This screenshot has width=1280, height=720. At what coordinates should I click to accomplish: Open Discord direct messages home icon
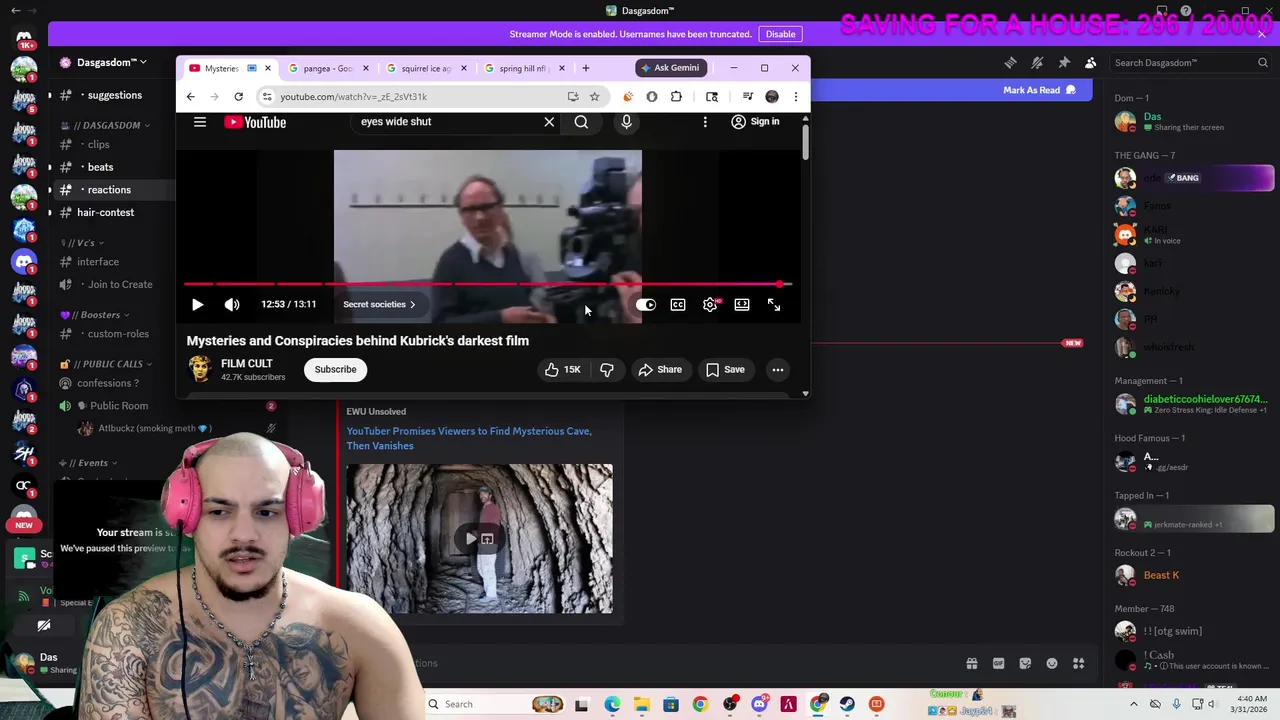tap(24, 39)
